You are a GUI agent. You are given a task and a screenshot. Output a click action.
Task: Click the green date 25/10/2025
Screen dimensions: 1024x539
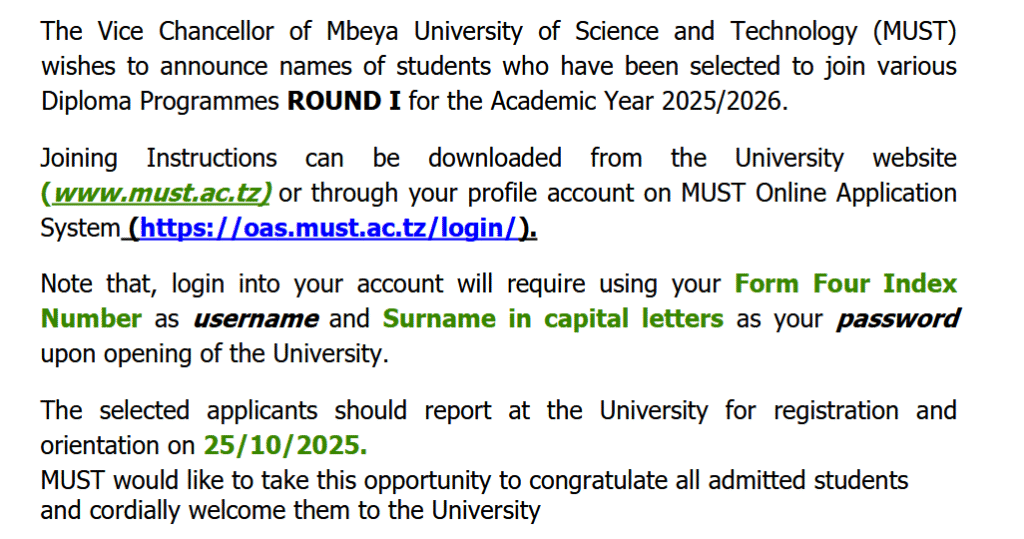[284, 445]
